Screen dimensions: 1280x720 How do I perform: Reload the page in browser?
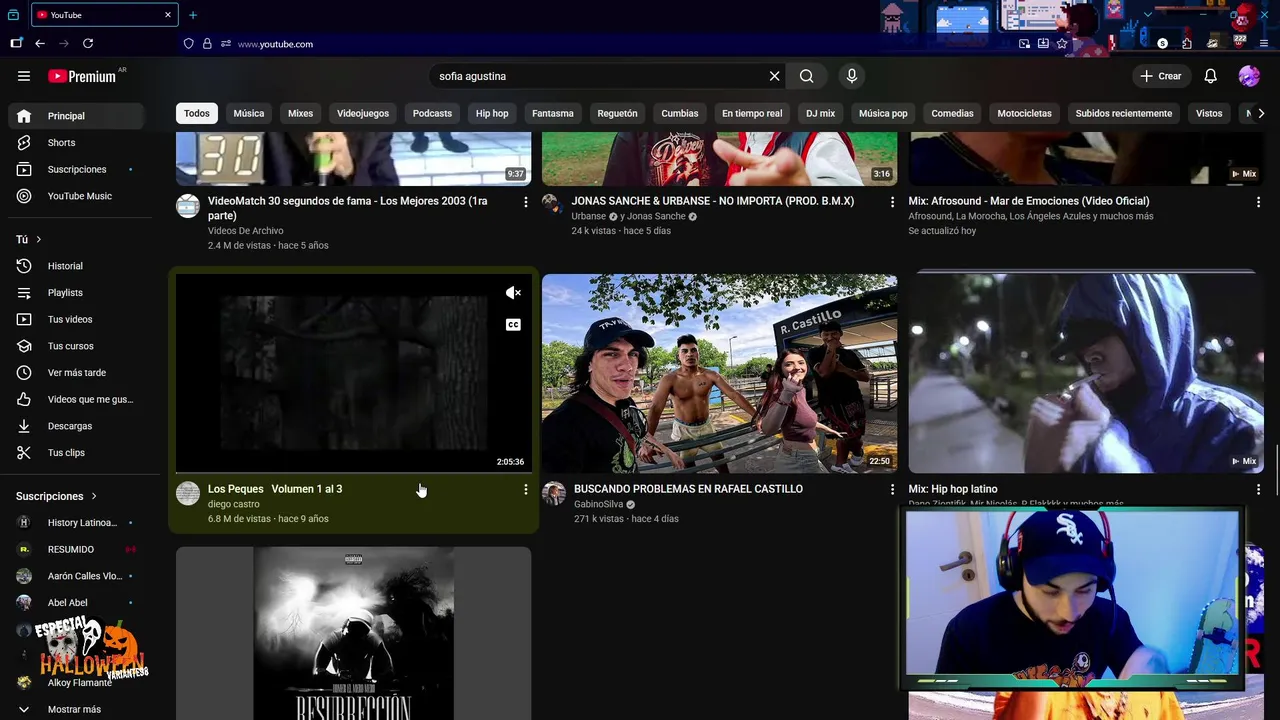pos(88,44)
